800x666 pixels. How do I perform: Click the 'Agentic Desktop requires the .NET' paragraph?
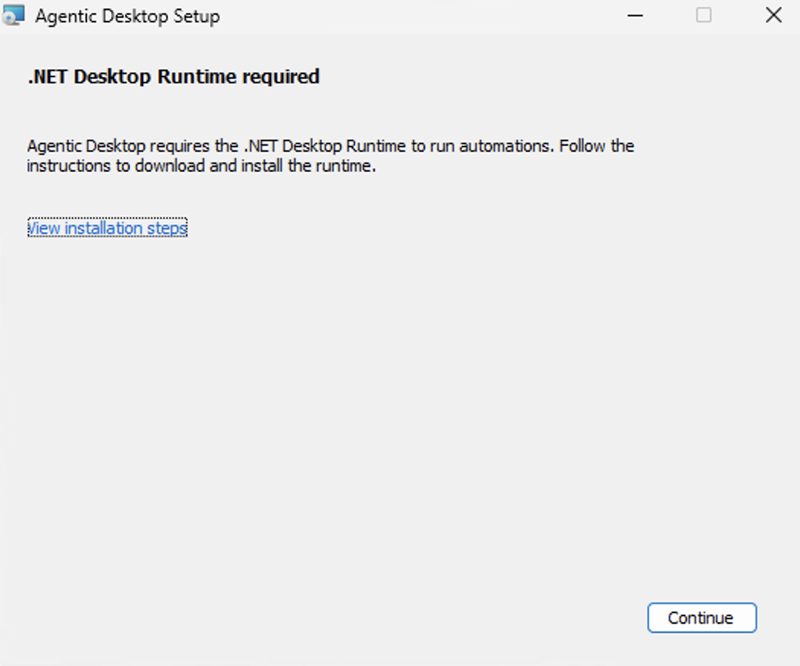[x=331, y=156]
